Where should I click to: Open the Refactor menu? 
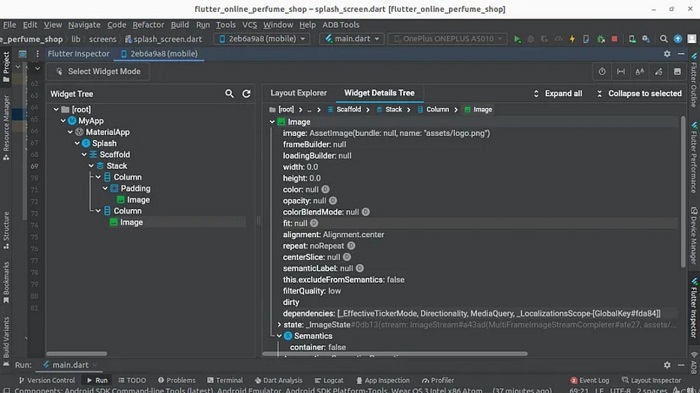[x=148, y=25]
